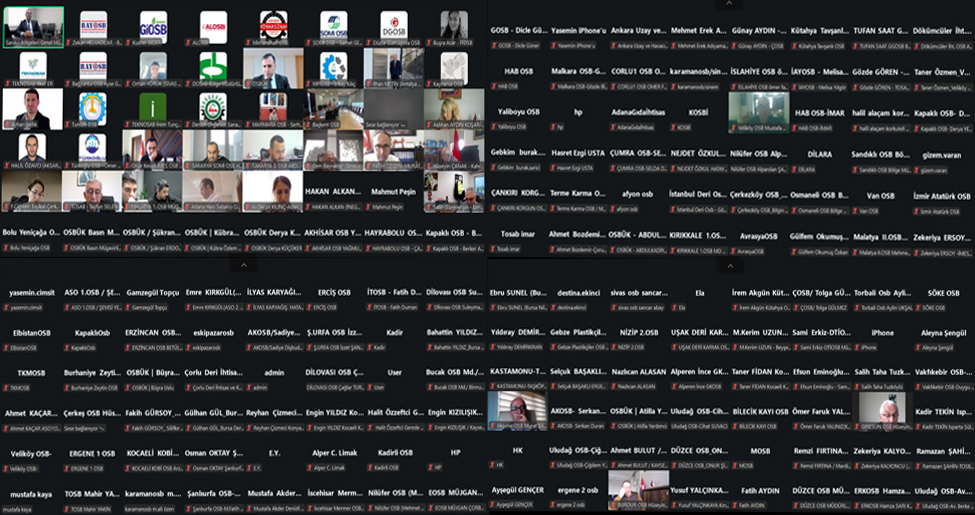Select the Veliköy OSB Mustafa video tile
The image size is (975, 515).
758,112
